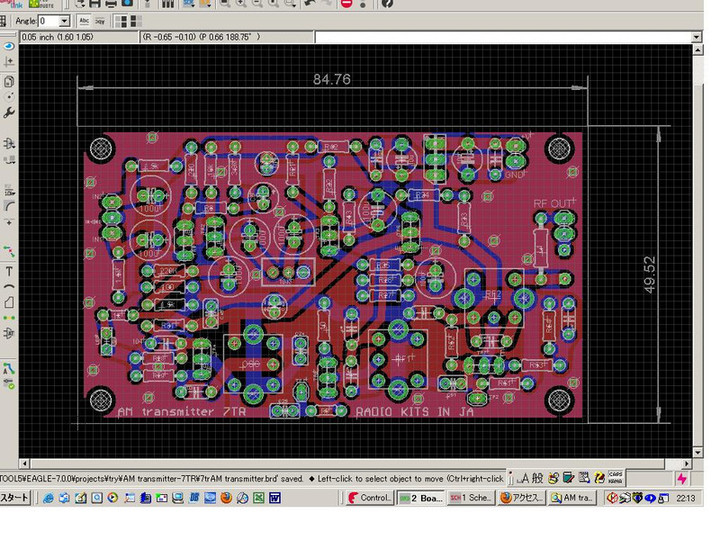
Task: Switch to the 1 Schematic taskbar window
Action: pos(470,498)
